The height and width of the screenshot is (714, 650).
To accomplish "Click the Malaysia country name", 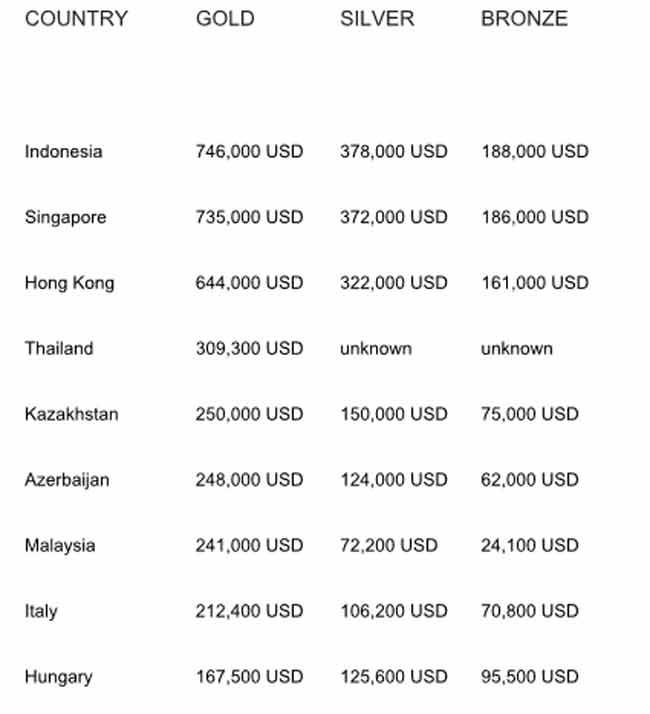I will pos(60,546).
